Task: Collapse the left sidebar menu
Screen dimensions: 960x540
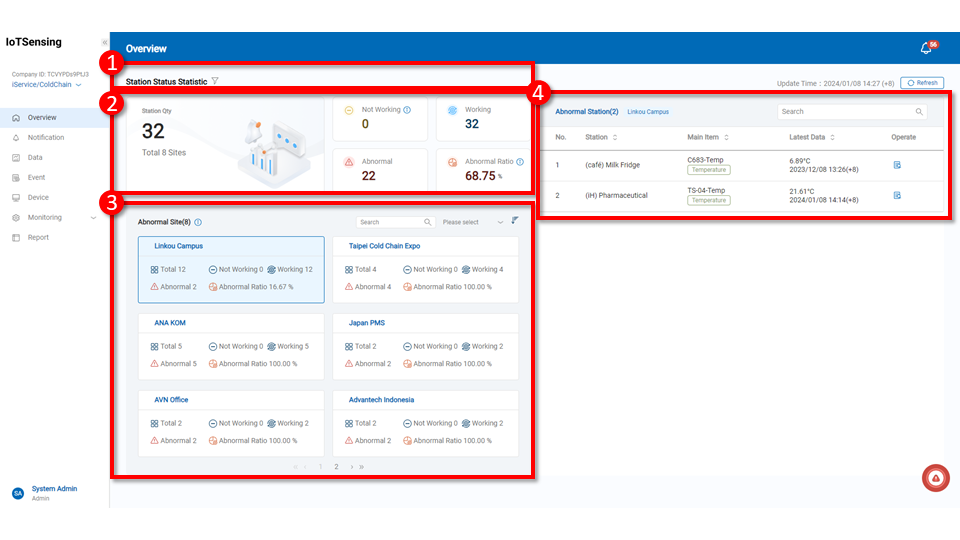Action: [105, 42]
